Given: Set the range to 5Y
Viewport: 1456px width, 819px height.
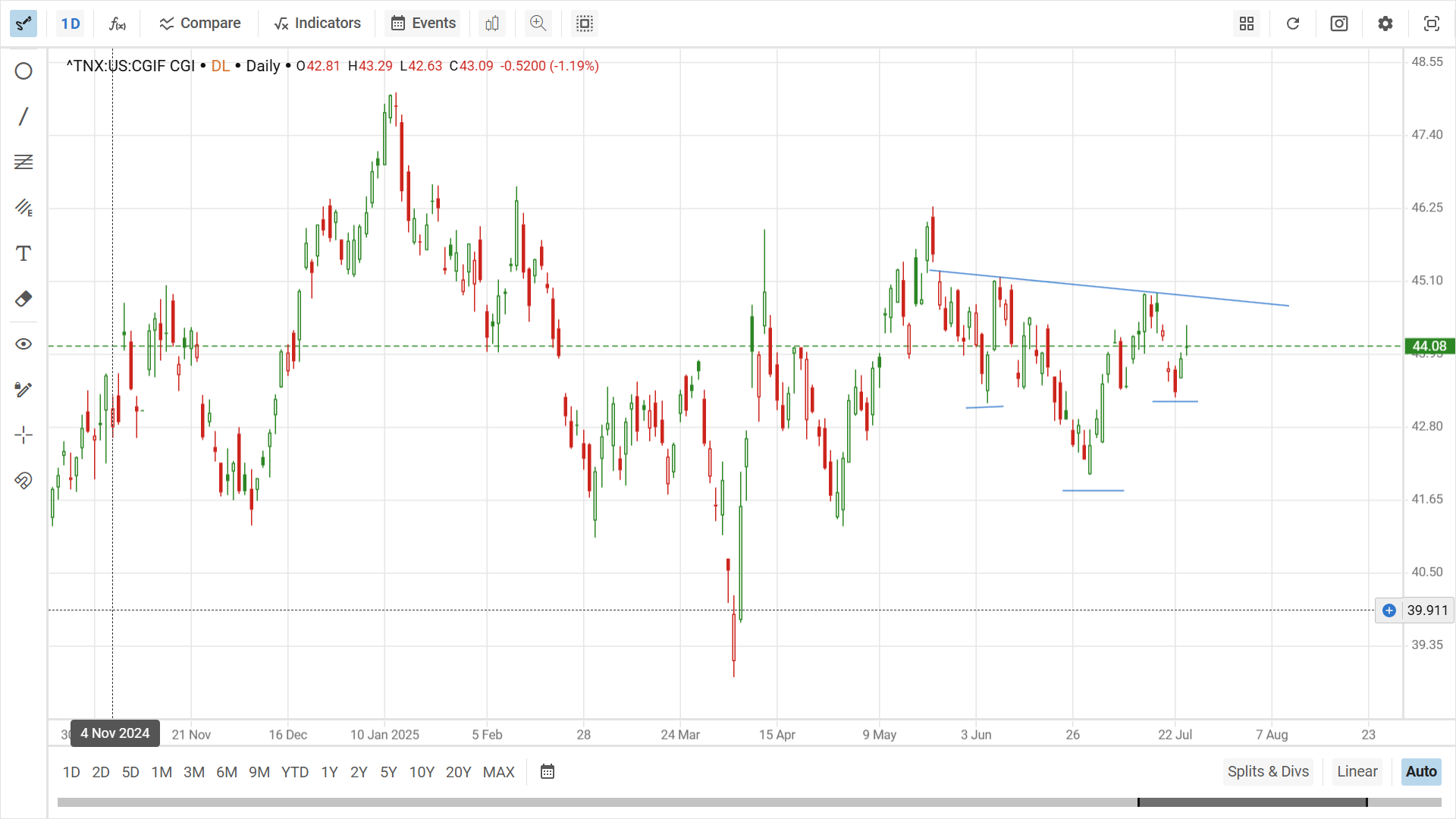Looking at the screenshot, I should pyautogui.click(x=388, y=772).
